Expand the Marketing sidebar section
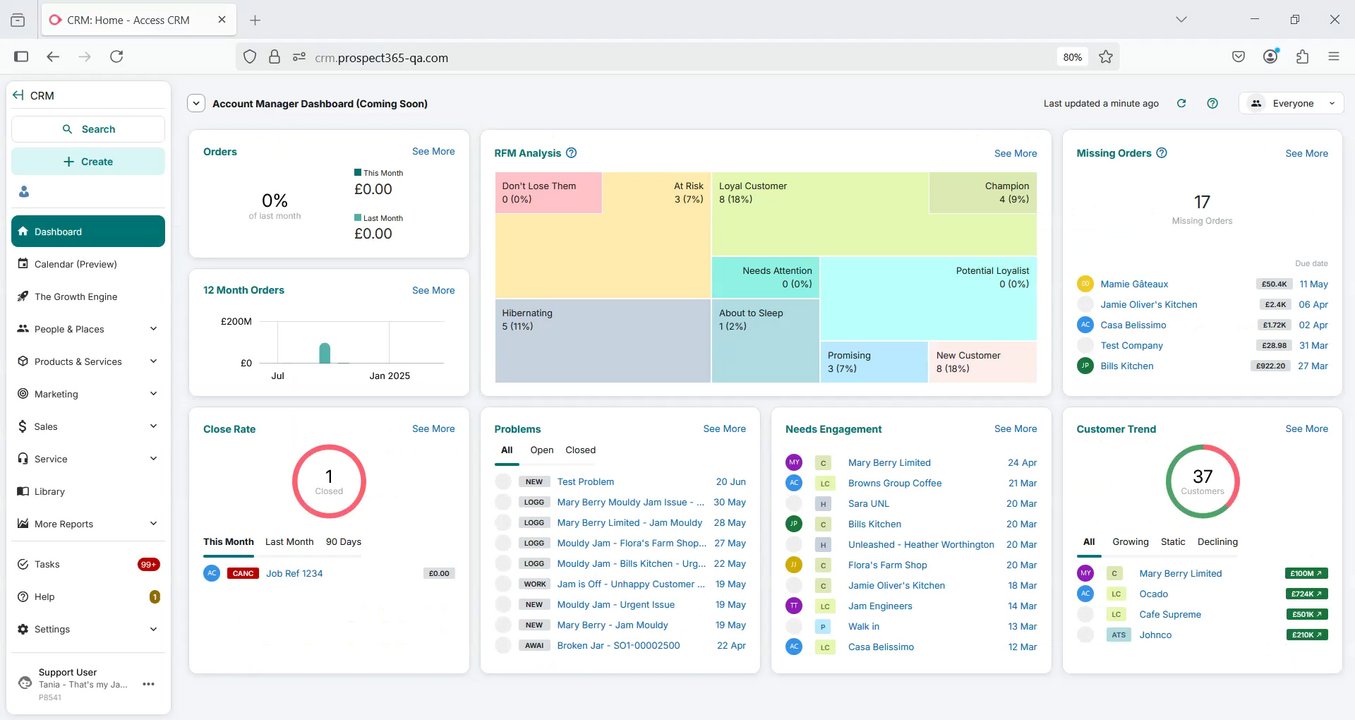Screen dimensions: 1355x720 click(x=88, y=394)
